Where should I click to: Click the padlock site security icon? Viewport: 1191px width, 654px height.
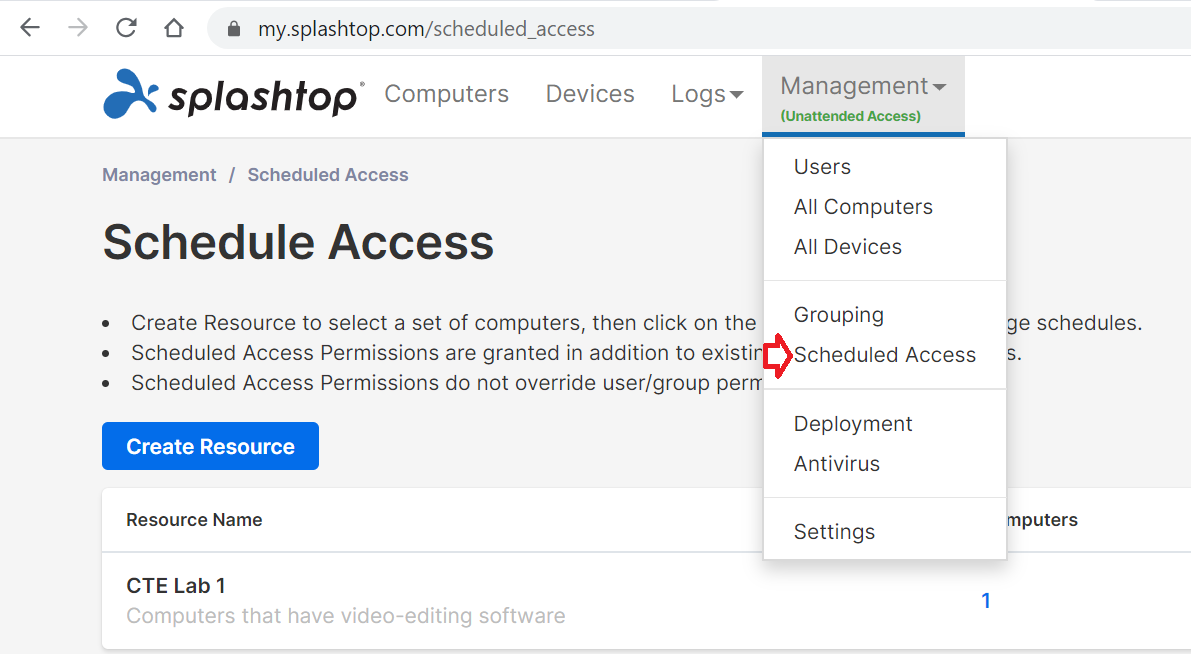pyautogui.click(x=235, y=29)
